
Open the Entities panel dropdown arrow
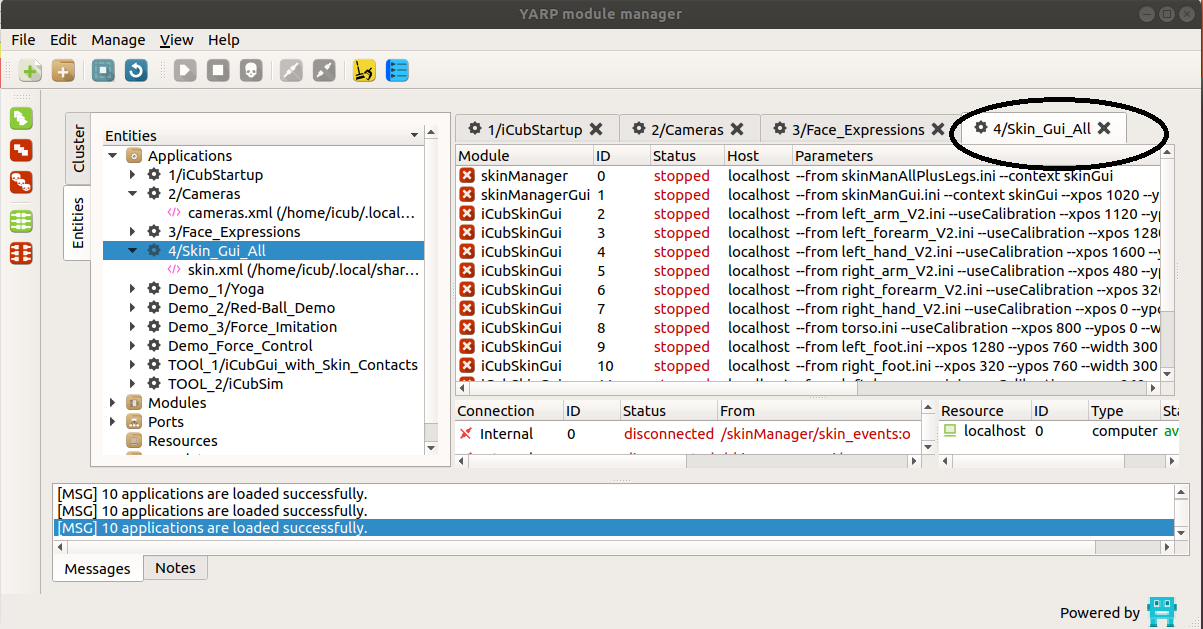click(x=415, y=136)
